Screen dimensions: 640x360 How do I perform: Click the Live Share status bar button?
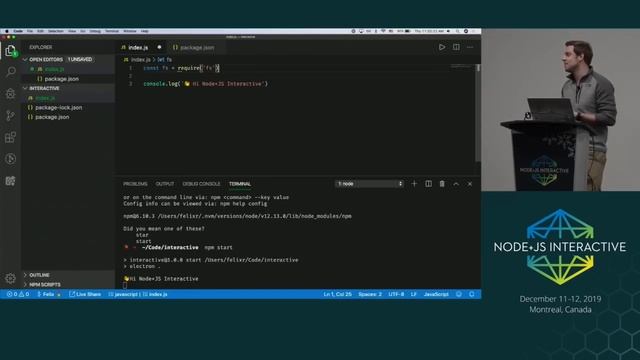[85, 294]
